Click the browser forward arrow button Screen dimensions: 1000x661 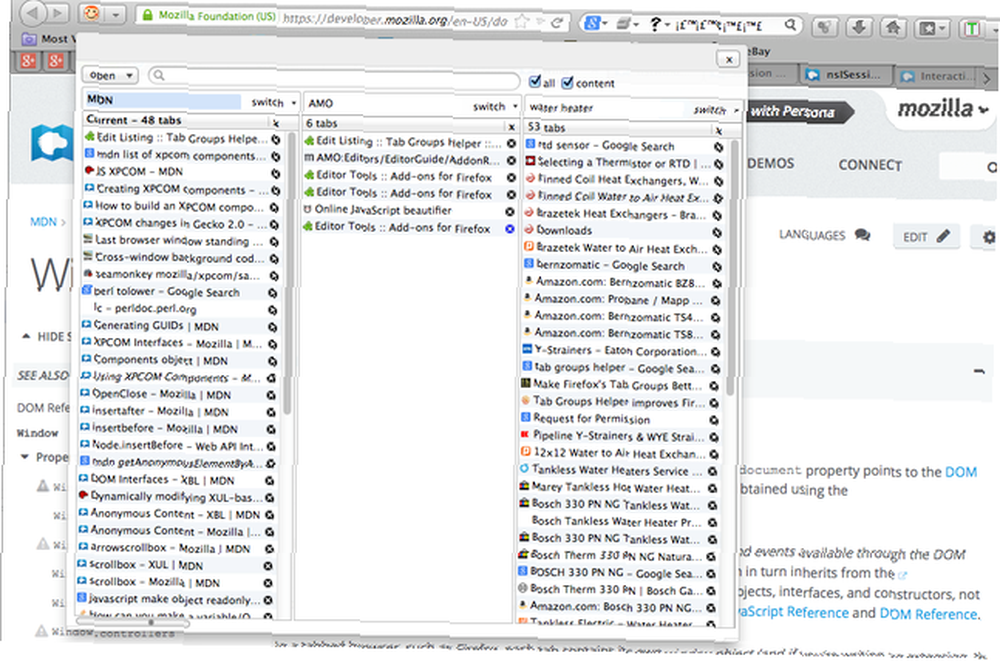click(57, 12)
